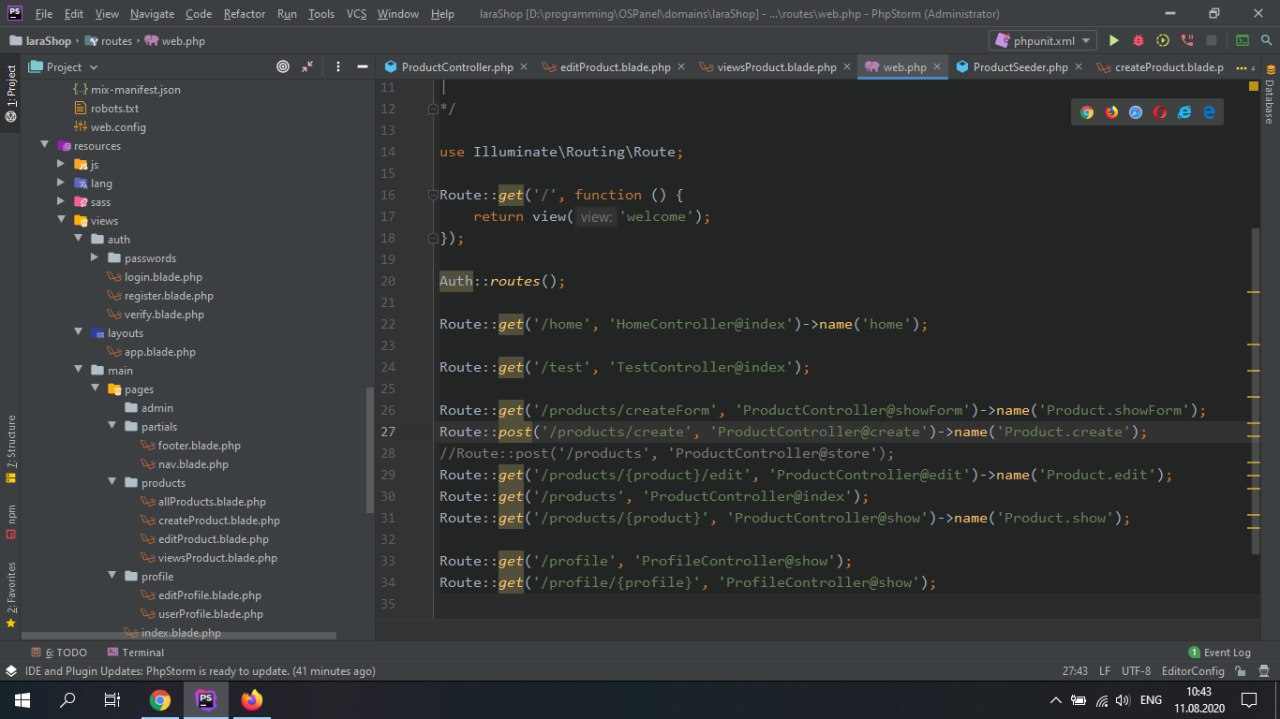The image size is (1280, 719).
Task: Open Search Everywhere magnifier icon
Action: coord(1266,41)
